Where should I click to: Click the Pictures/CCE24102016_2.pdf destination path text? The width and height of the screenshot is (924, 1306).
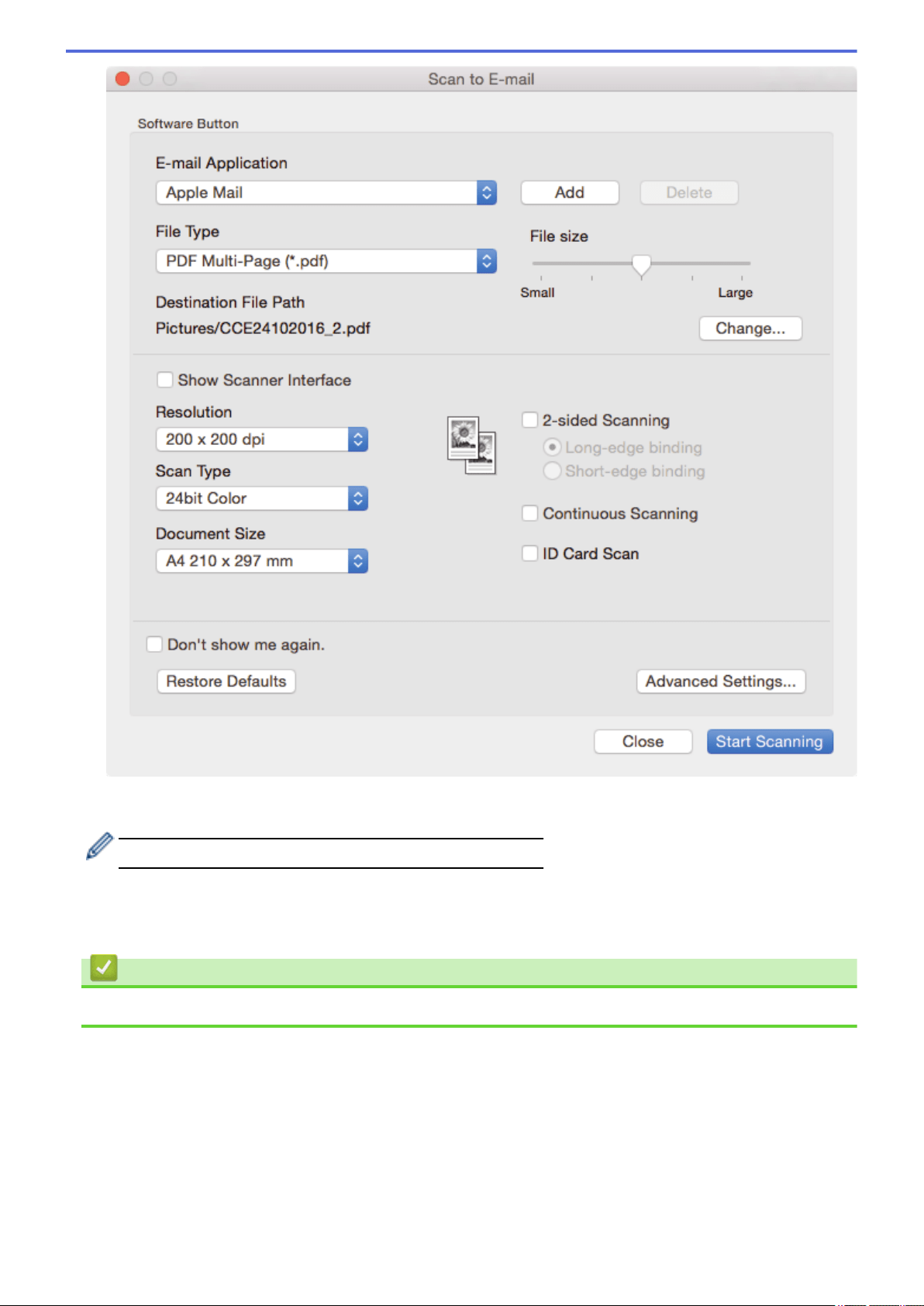263,329
